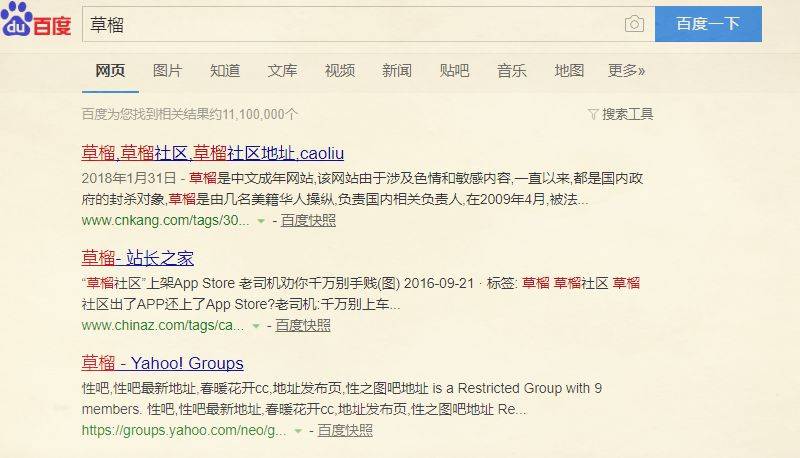Screen dimensions: 800x458
Task: Switch to the 图片 tab
Action: click(x=167, y=71)
